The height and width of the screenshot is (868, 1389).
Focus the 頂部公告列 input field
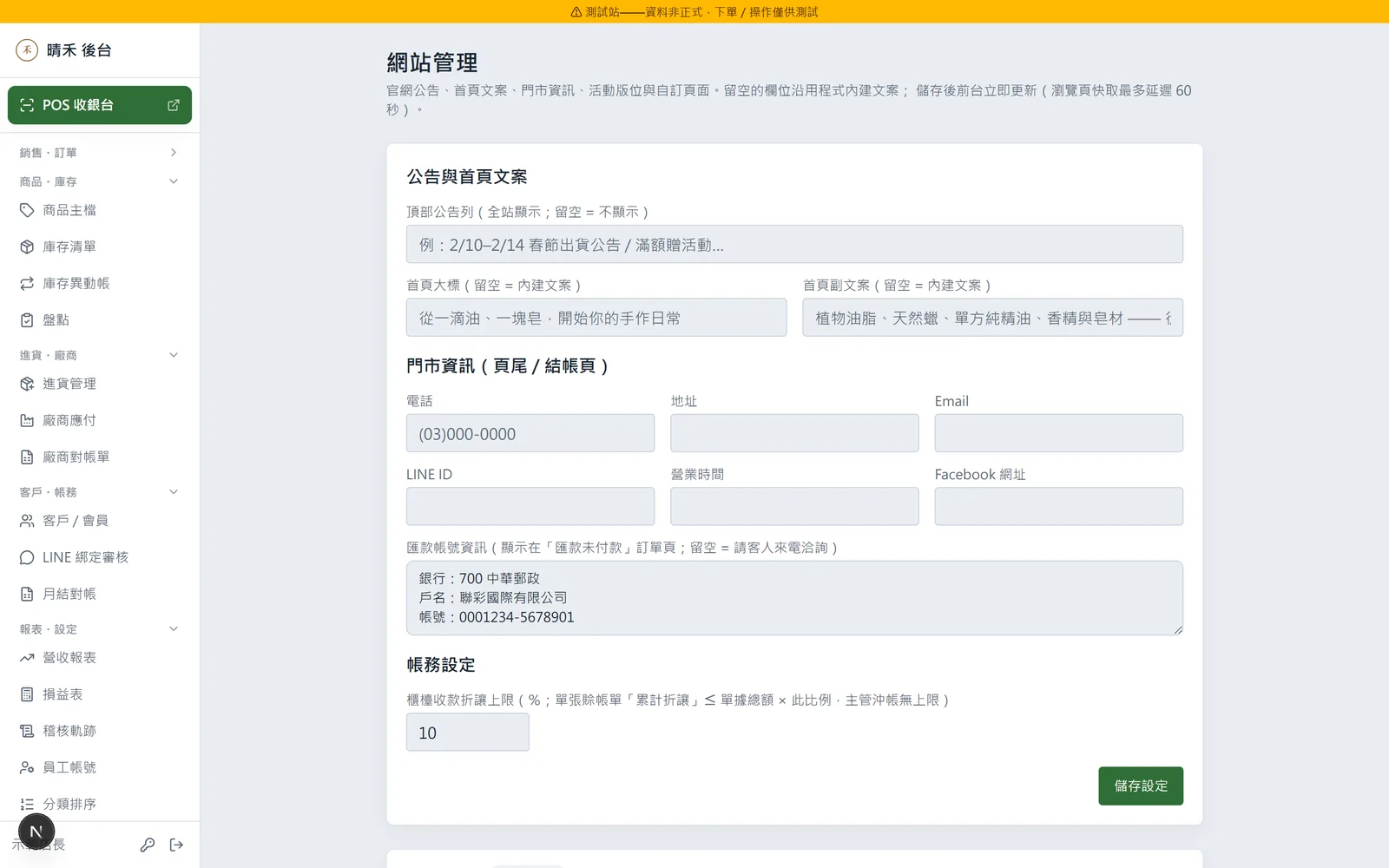[794, 244]
